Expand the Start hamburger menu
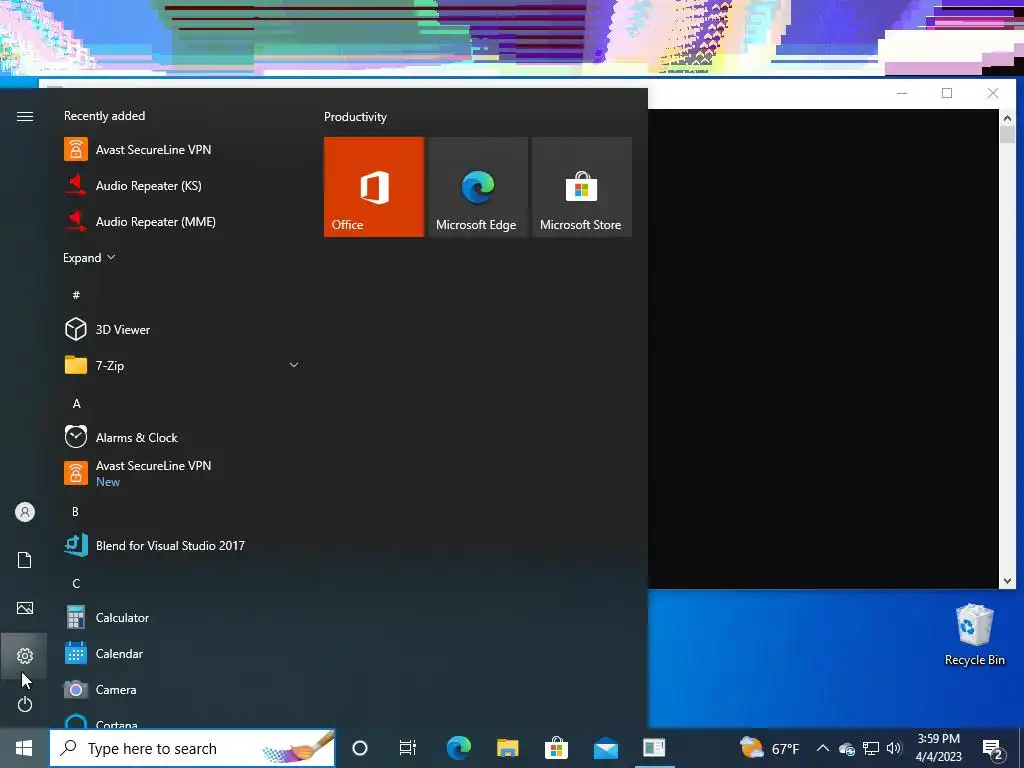 (24, 116)
